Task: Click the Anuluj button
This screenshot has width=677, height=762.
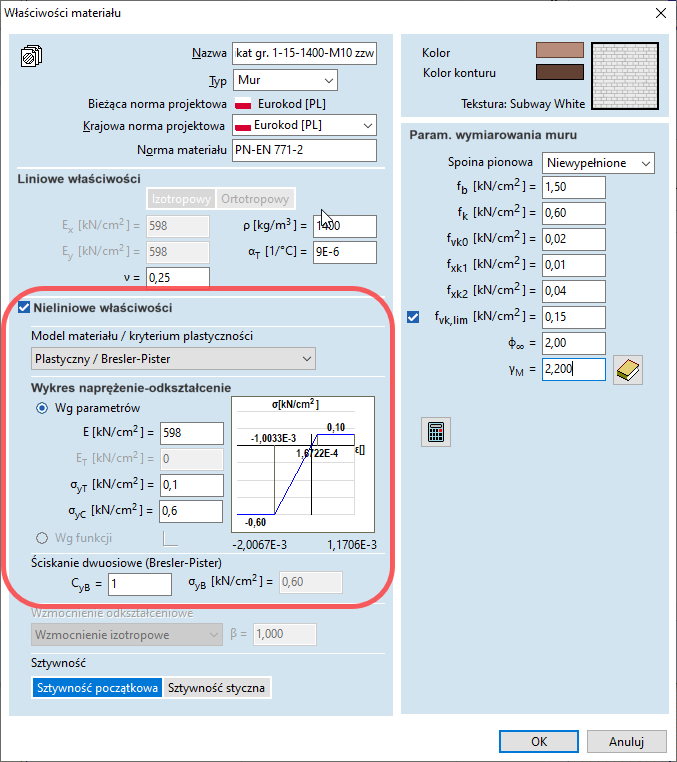Action: tap(626, 742)
